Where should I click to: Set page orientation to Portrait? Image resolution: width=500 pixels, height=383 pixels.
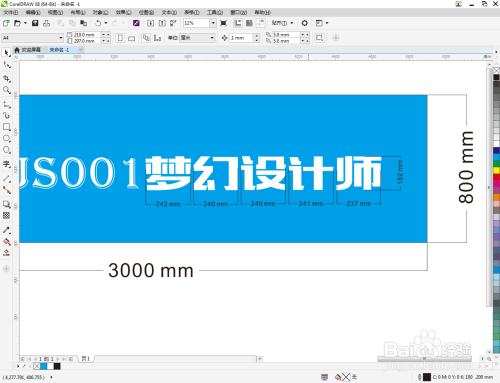(120, 38)
